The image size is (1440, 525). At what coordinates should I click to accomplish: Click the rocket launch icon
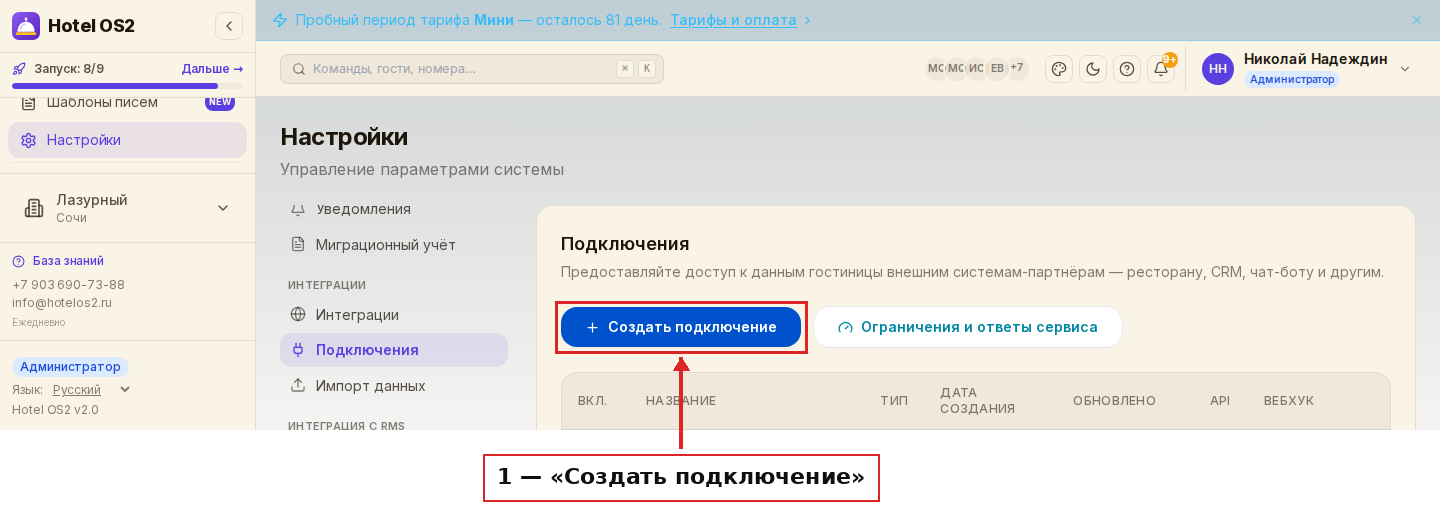tap(19, 69)
